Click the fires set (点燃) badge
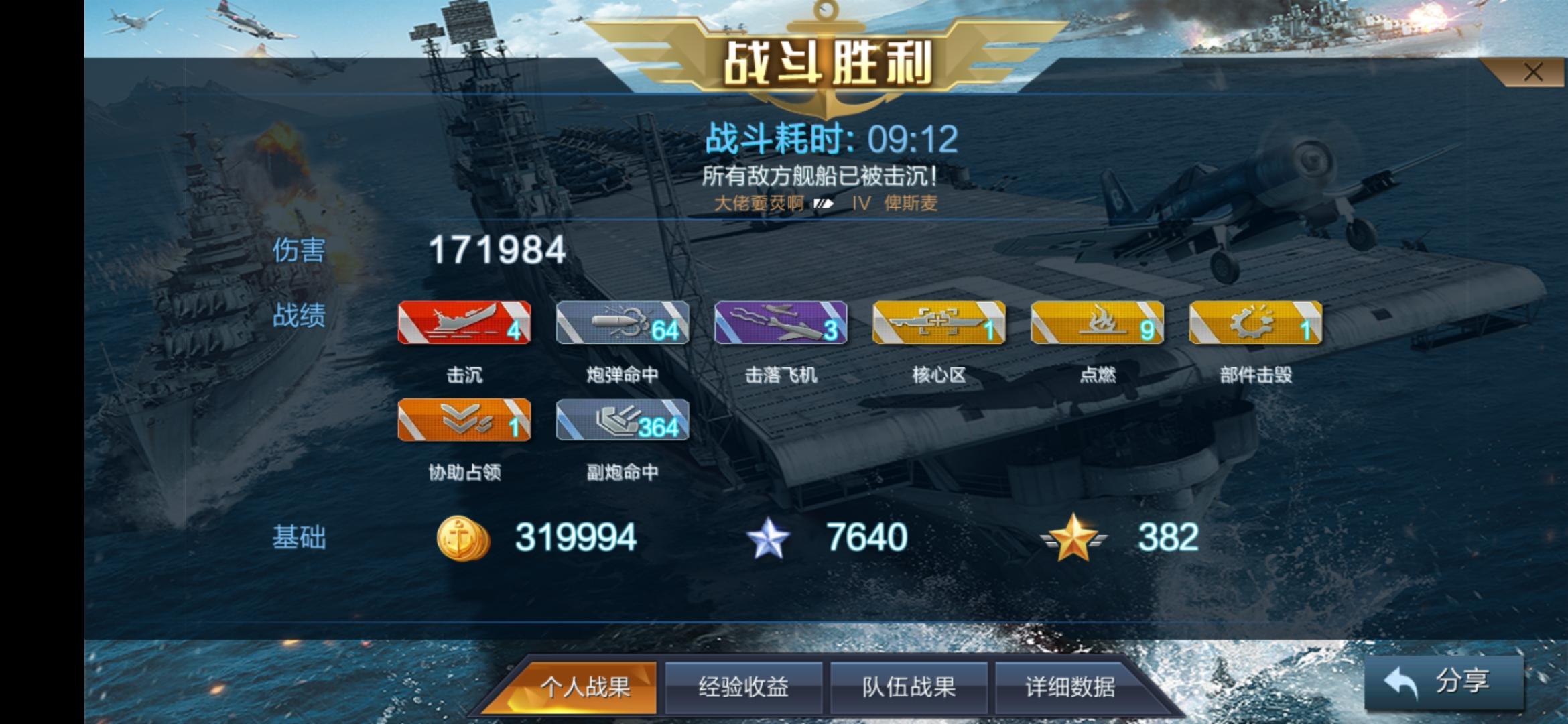Screen dimensions: 1568x724 click(x=1097, y=322)
